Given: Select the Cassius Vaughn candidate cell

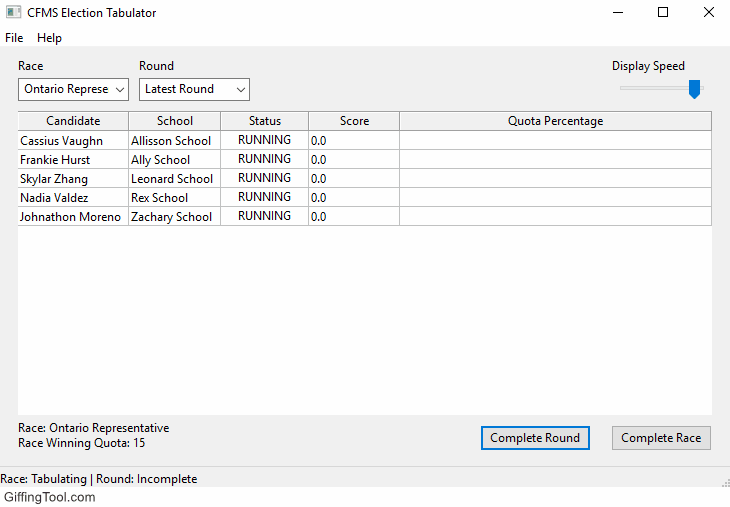Looking at the screenshot, I should pyautogui.click(x=73, y=141).
